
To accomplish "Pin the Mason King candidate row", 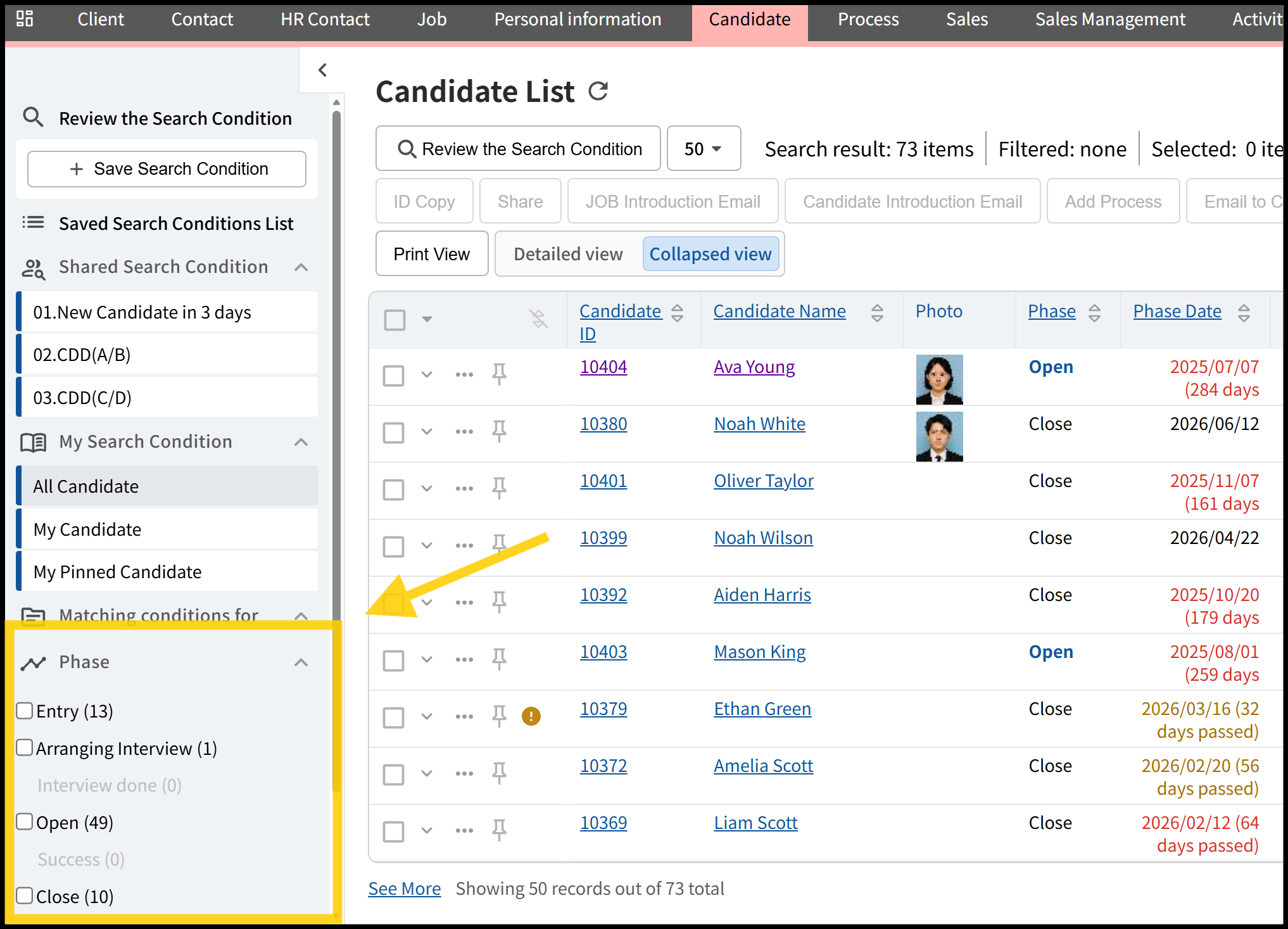I will click(x=499, y=659).
